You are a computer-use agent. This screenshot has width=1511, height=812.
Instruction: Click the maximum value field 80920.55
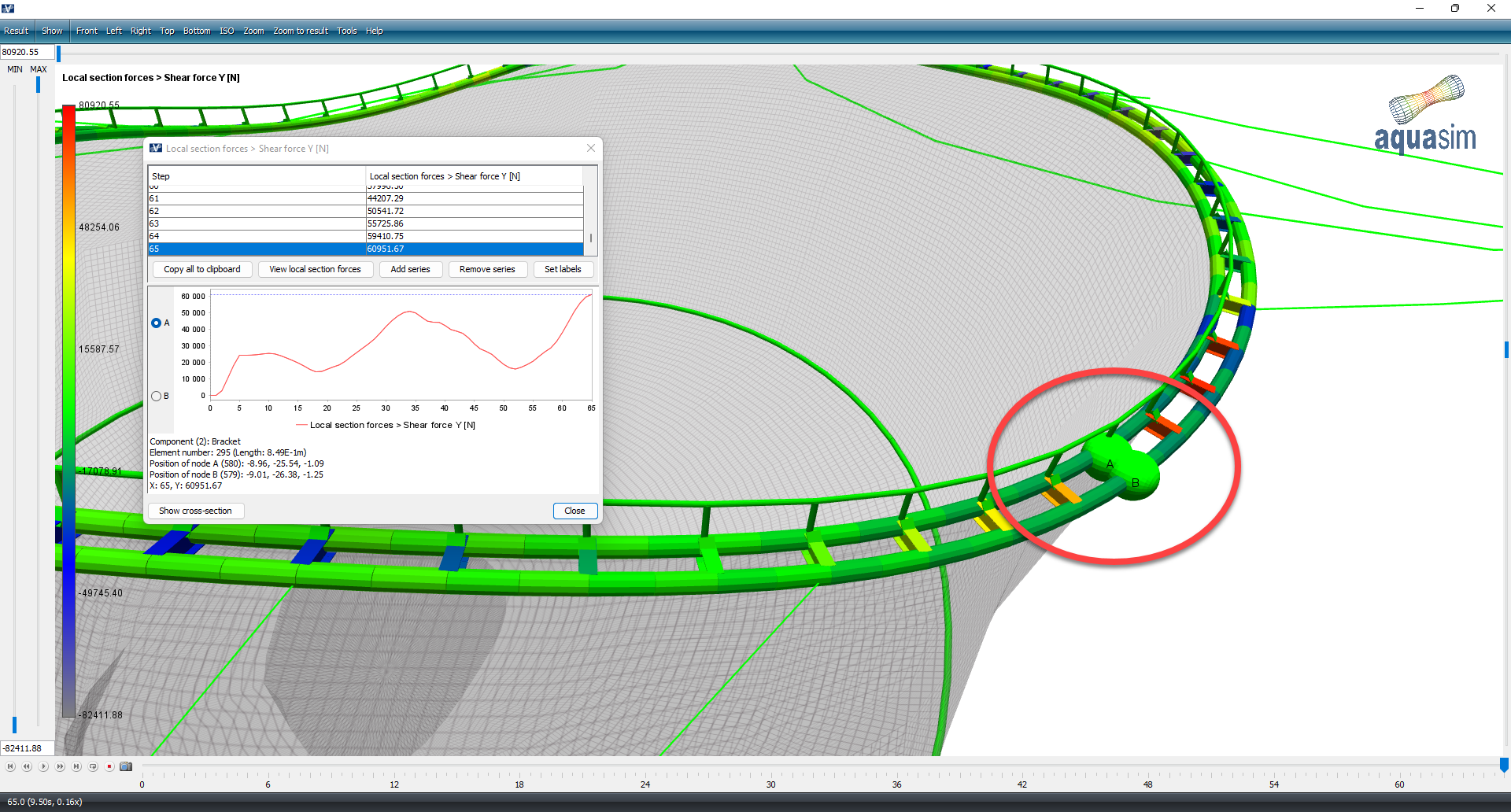(x=28, y=52)
